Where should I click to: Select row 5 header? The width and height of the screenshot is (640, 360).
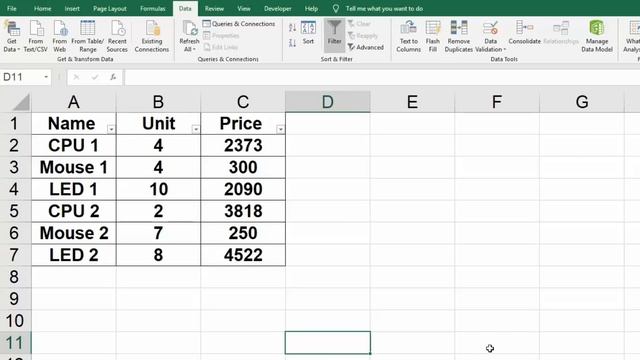[x=15, y=211]
